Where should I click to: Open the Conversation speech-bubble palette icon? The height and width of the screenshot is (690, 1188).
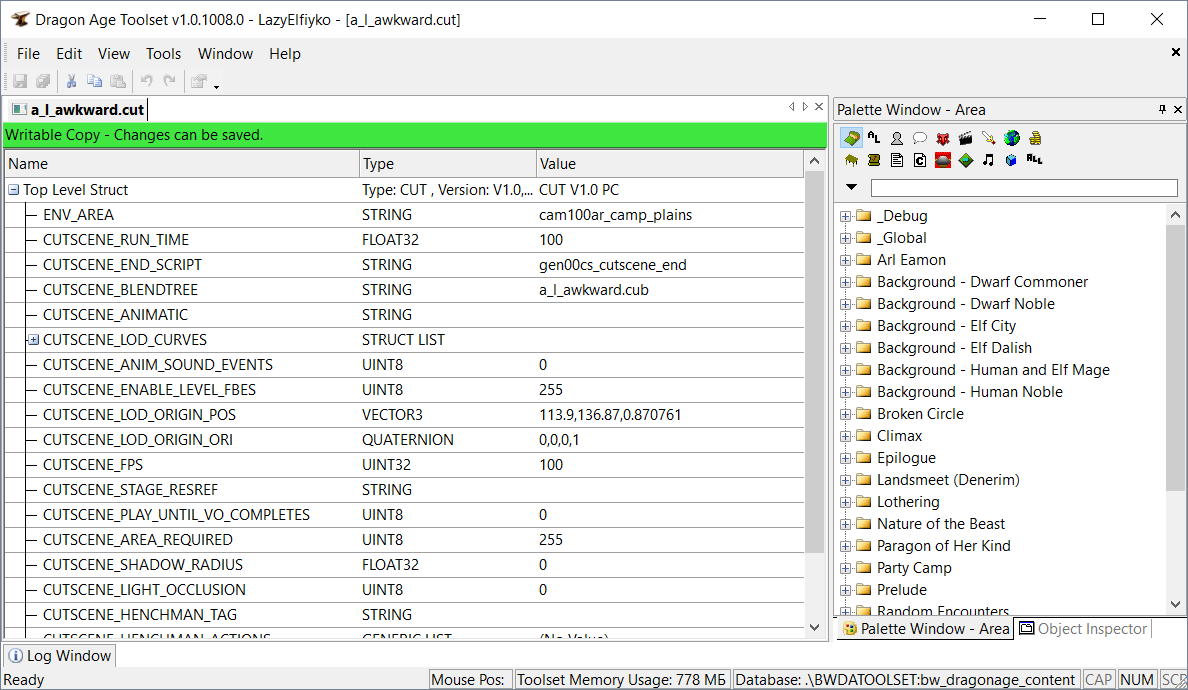pos(920,138)
